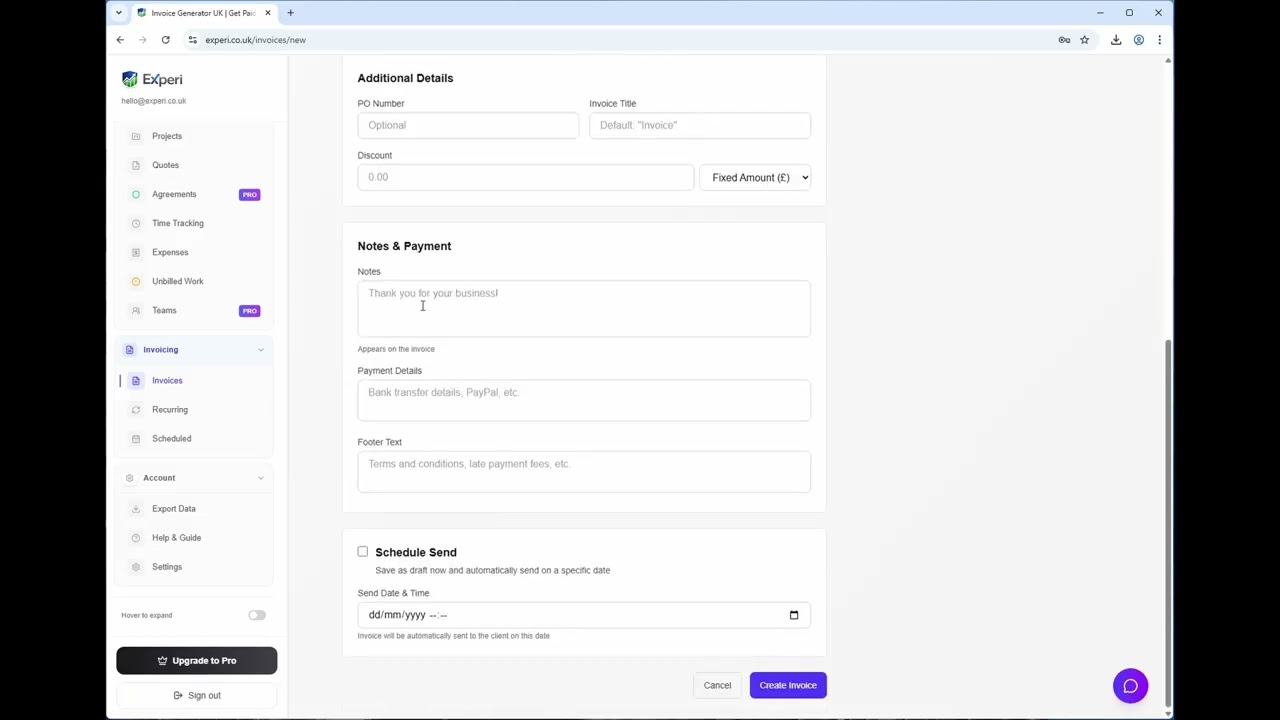
Task: Click the Account section gear icon
Action: [129, 478]
